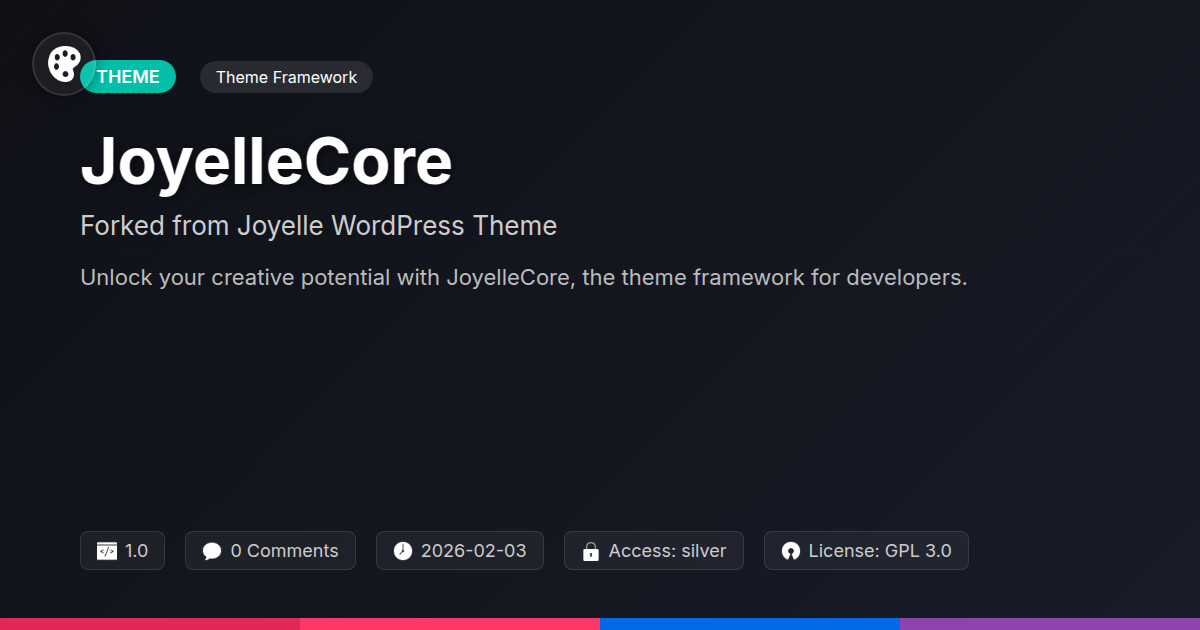1200x630 pixels.
Task: Click the blue segment of the bottom bar
Action: pyautogui.click(x=750, y=623)
